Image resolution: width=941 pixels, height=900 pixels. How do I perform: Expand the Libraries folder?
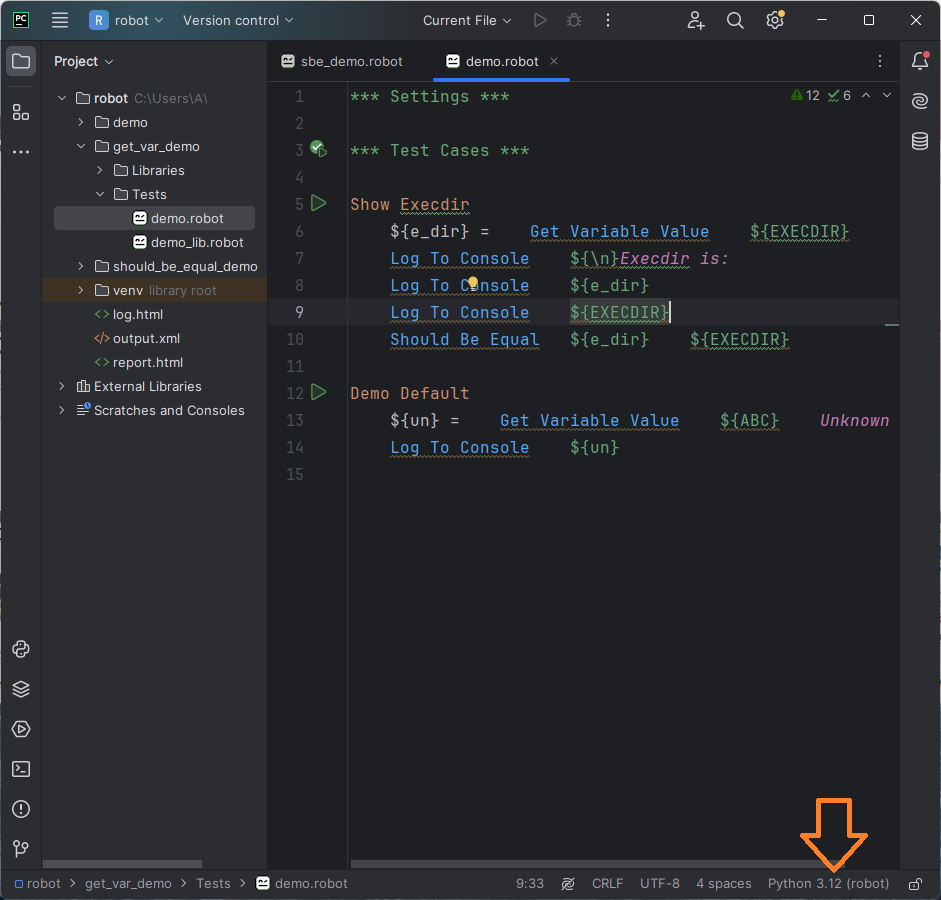tap(100, 170)
